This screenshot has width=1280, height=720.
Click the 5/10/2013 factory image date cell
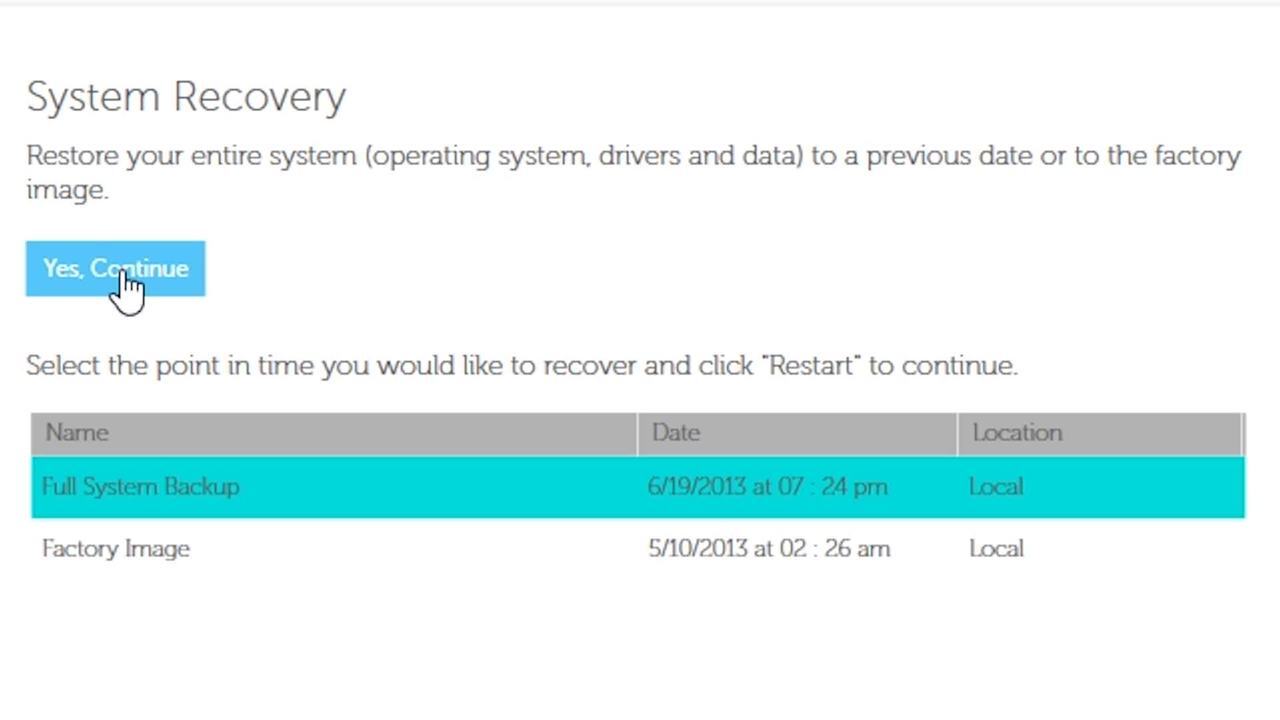(x=768, y=549)
